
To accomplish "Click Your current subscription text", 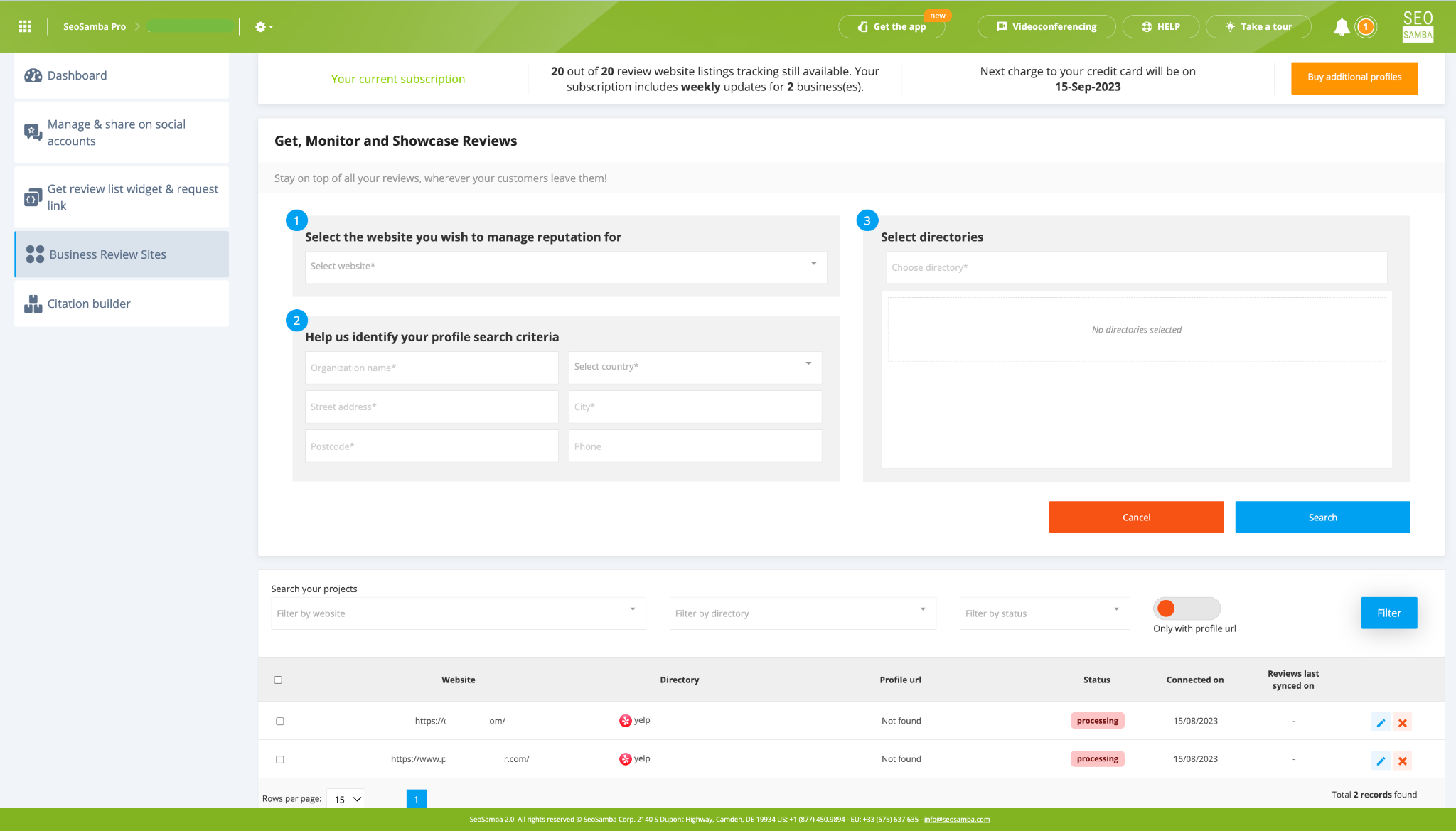I will 398,79.
